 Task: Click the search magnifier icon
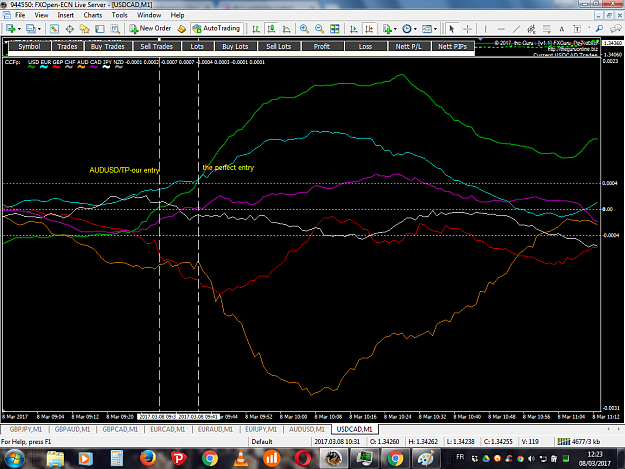click(599, 29)
